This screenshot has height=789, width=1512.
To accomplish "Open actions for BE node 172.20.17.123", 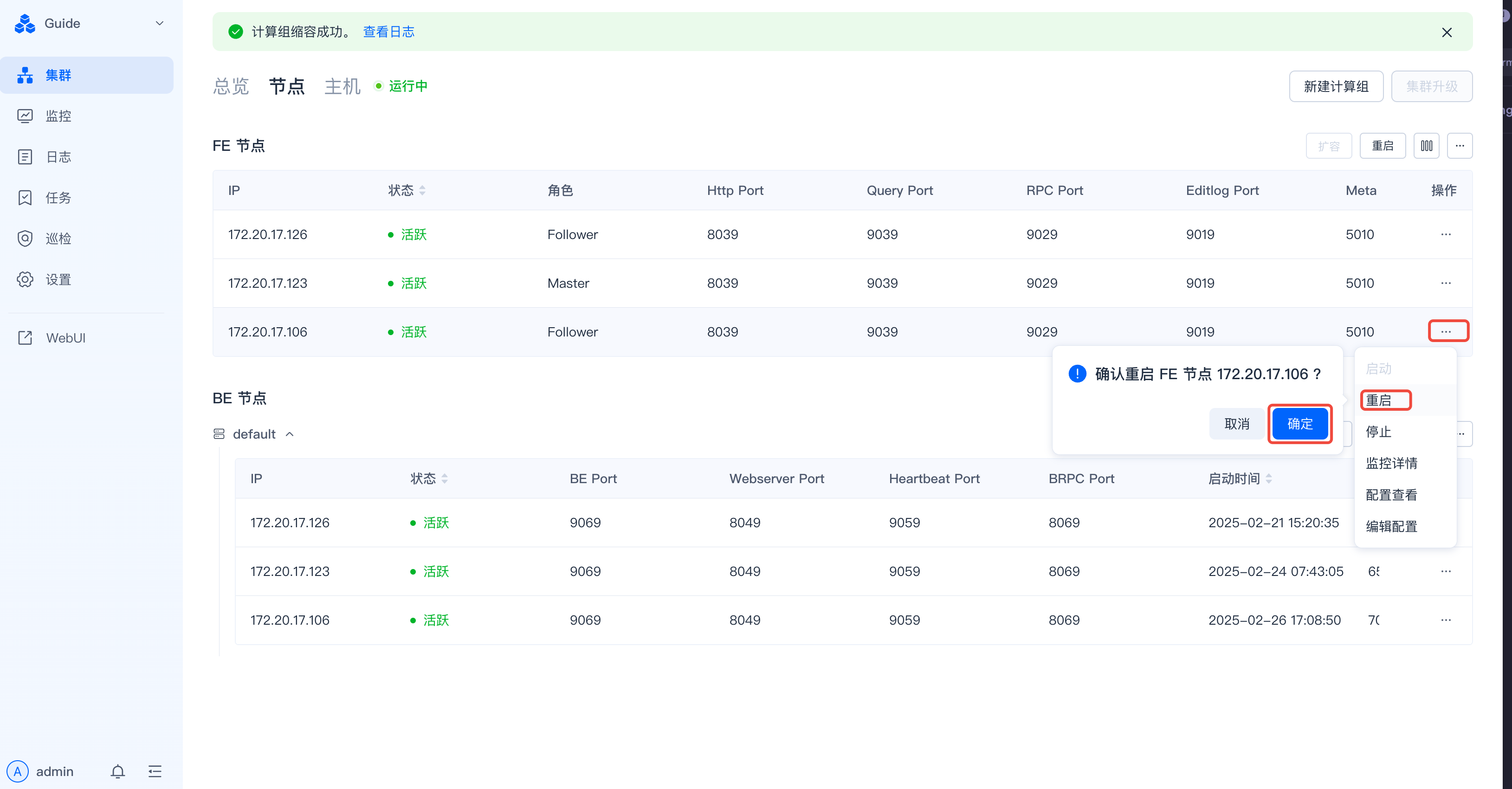I will click(x=1446, y=571).
